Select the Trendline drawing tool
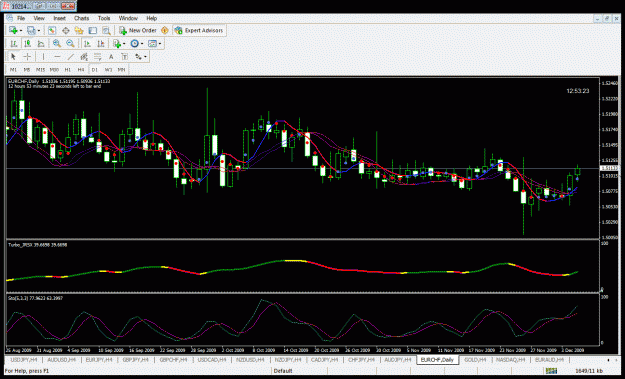 (x=71, y=57)
